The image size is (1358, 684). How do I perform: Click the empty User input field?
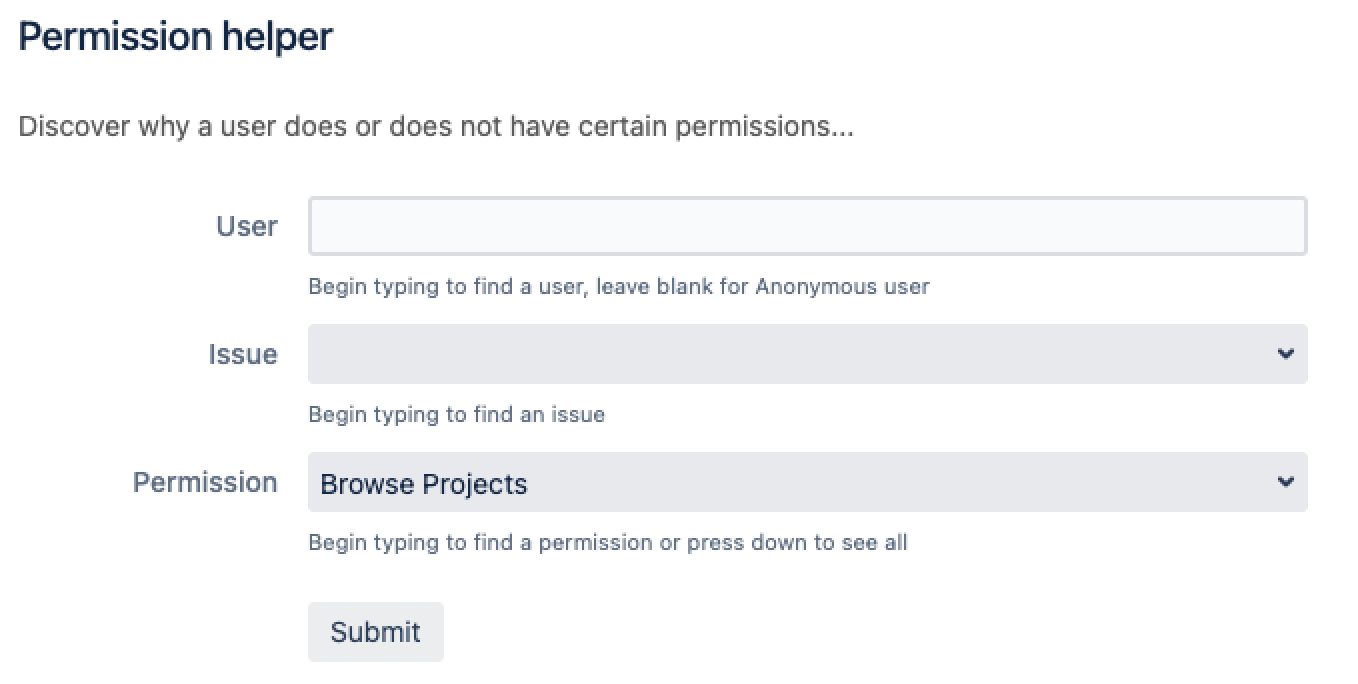[x=806, y=226]
